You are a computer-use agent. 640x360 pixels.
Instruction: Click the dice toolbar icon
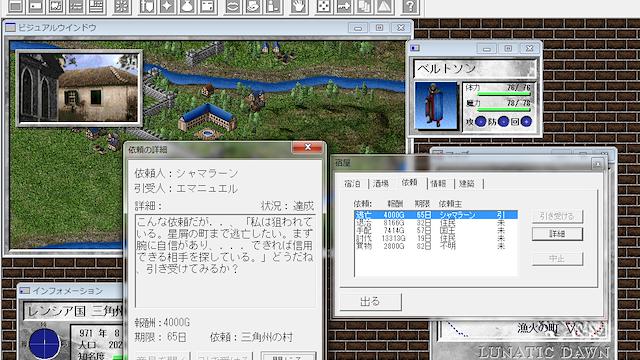(324, 6)
